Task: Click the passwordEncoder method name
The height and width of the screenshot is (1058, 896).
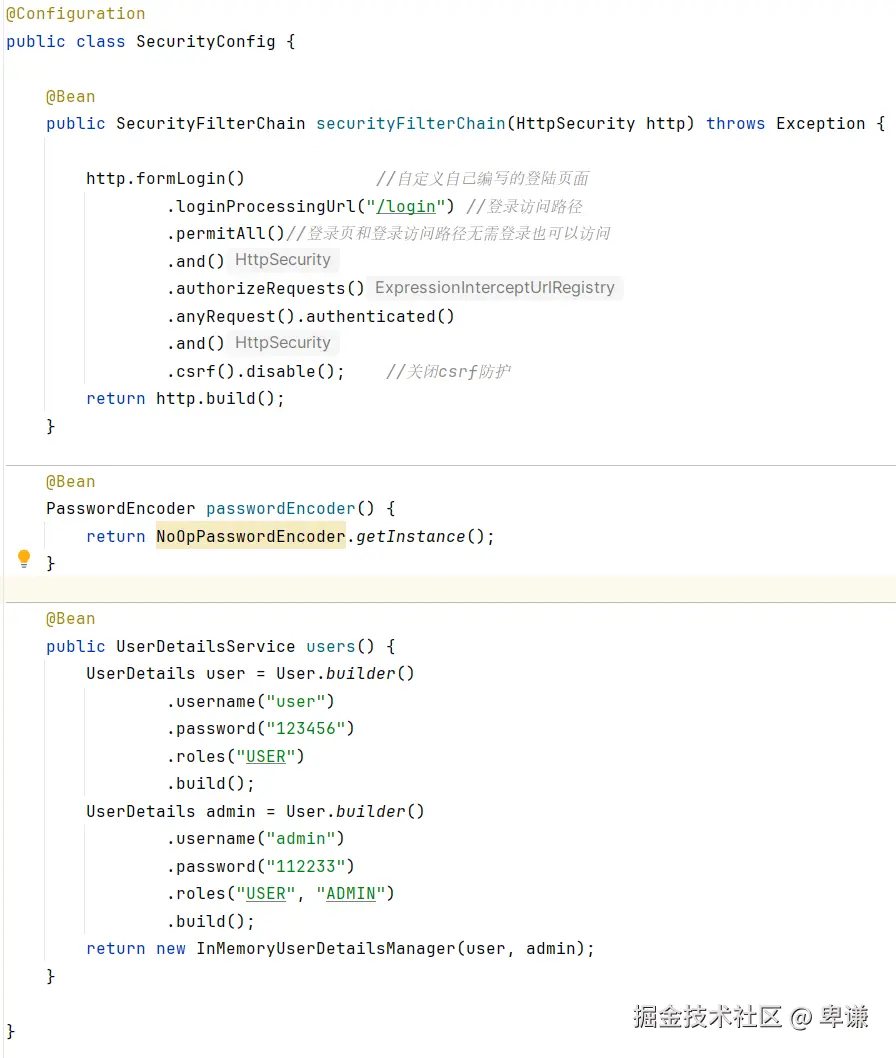Action: (x=281, y=508)
